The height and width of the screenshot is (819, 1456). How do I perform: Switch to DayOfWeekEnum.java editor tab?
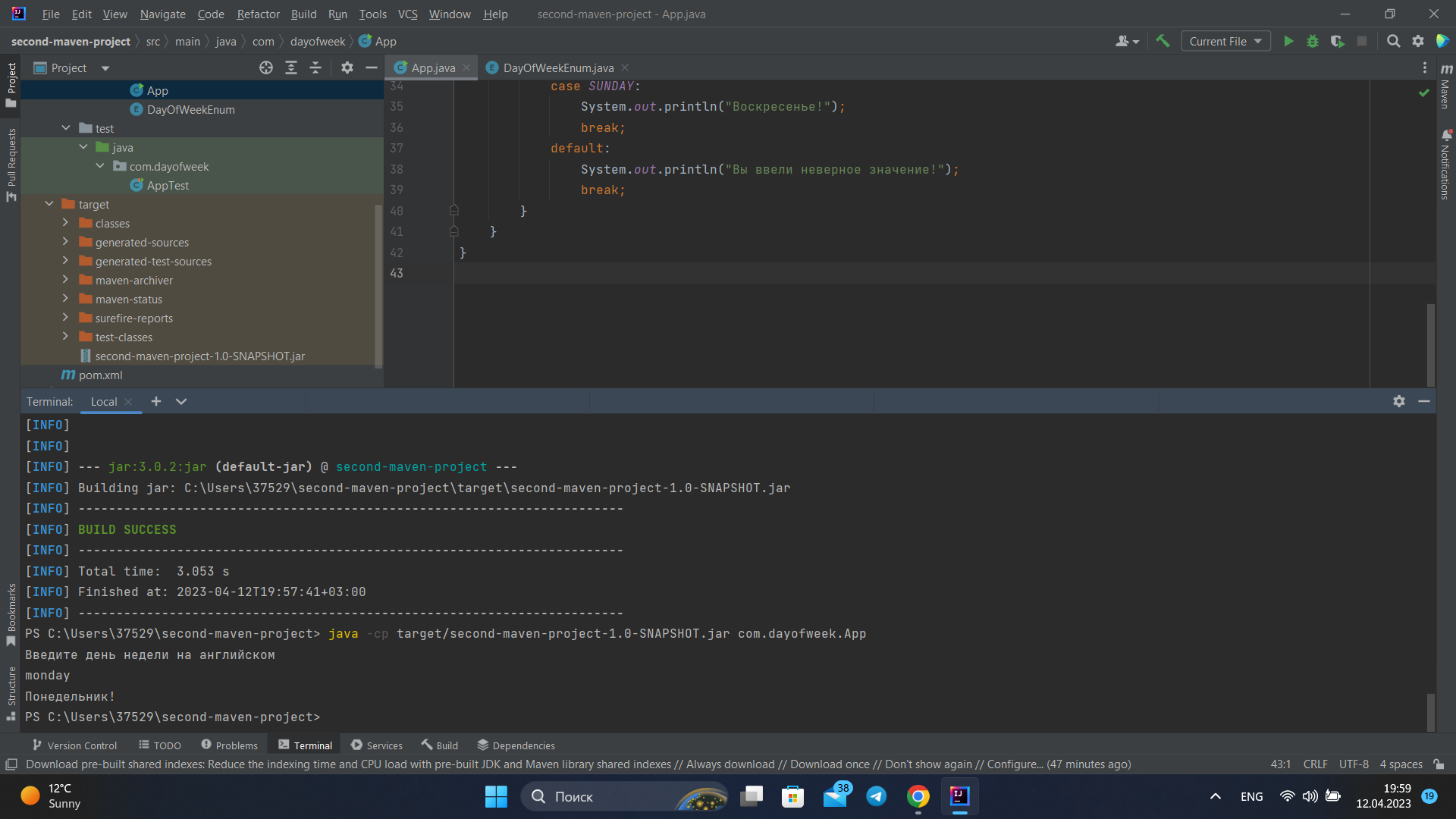[557, 68]
